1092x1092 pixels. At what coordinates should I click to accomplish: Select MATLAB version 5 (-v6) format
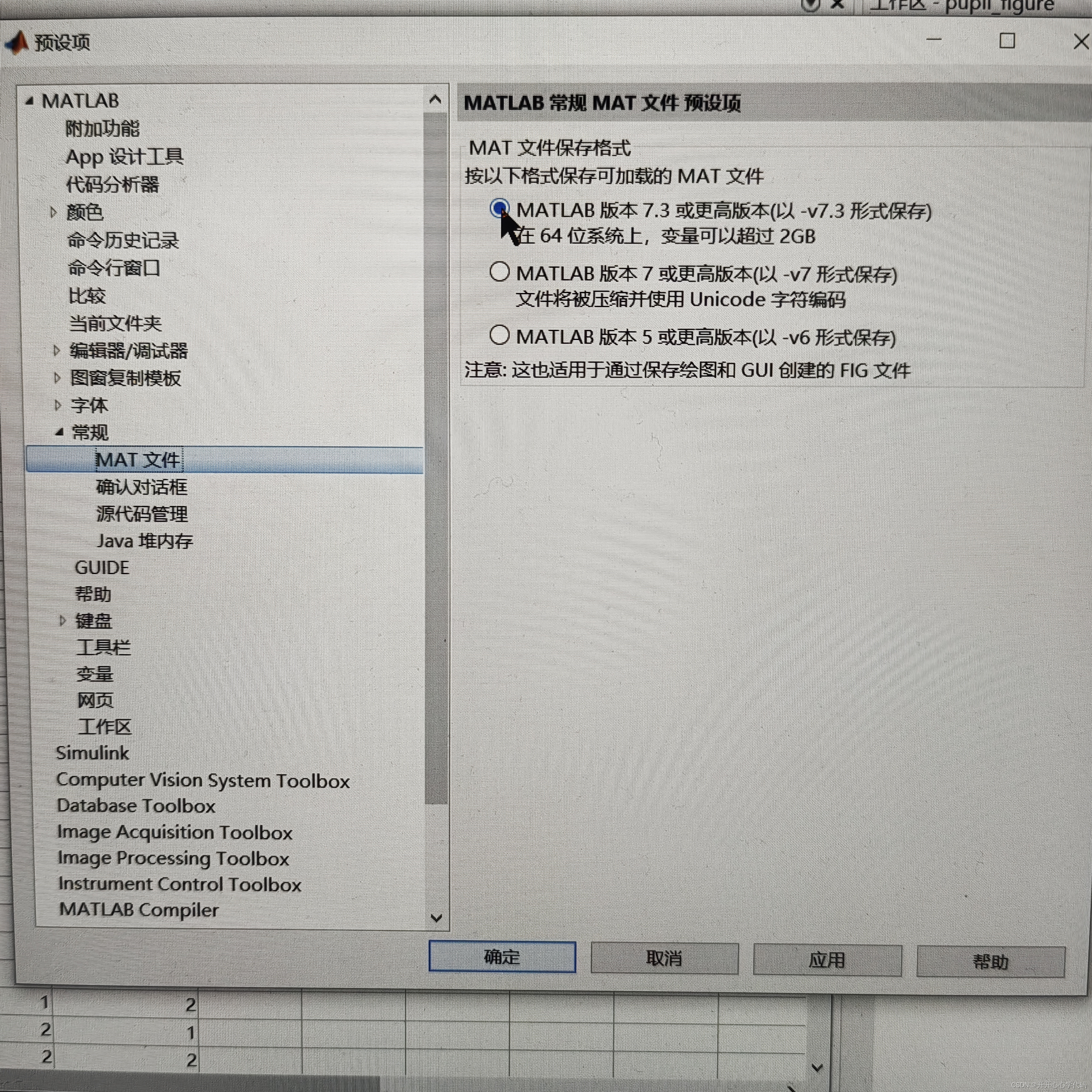pyautogui.click(x=500, y=335)
